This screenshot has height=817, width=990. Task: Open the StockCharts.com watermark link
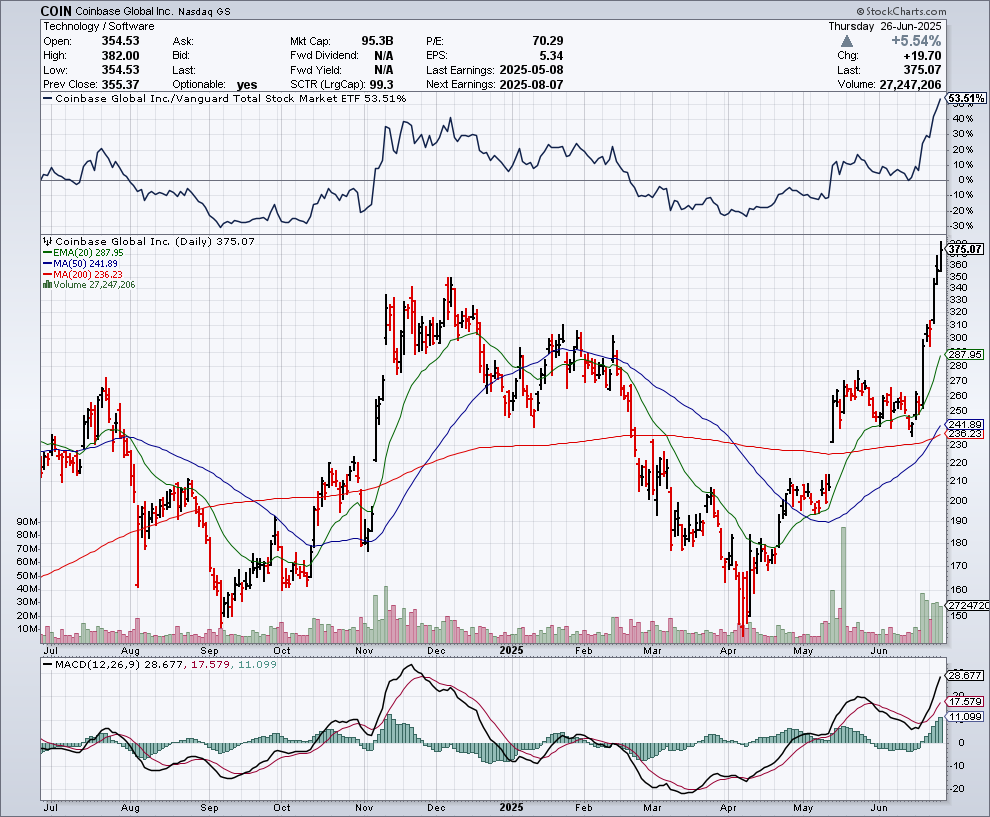901,11
